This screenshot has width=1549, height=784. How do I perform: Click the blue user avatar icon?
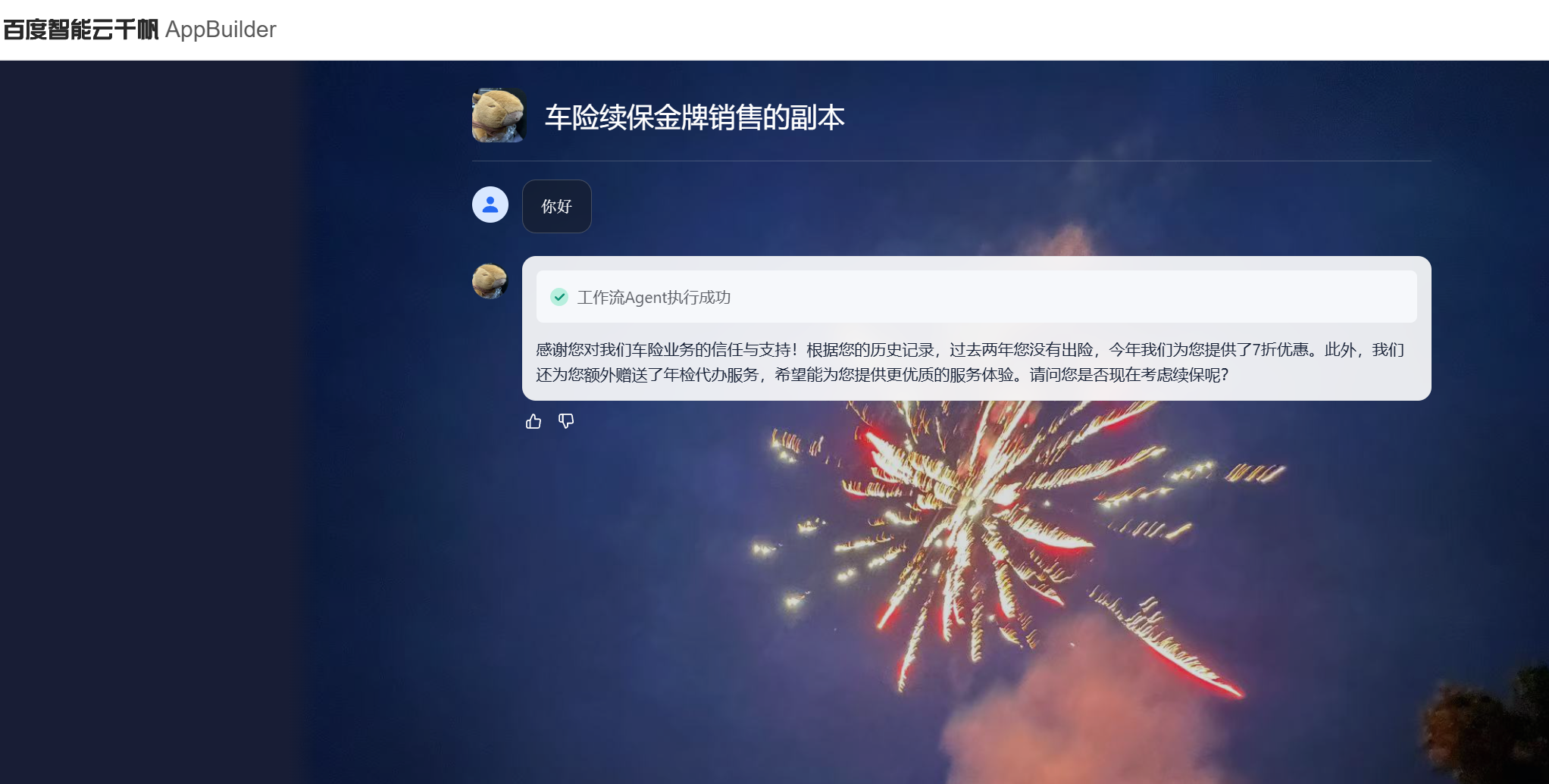(490, 205)
